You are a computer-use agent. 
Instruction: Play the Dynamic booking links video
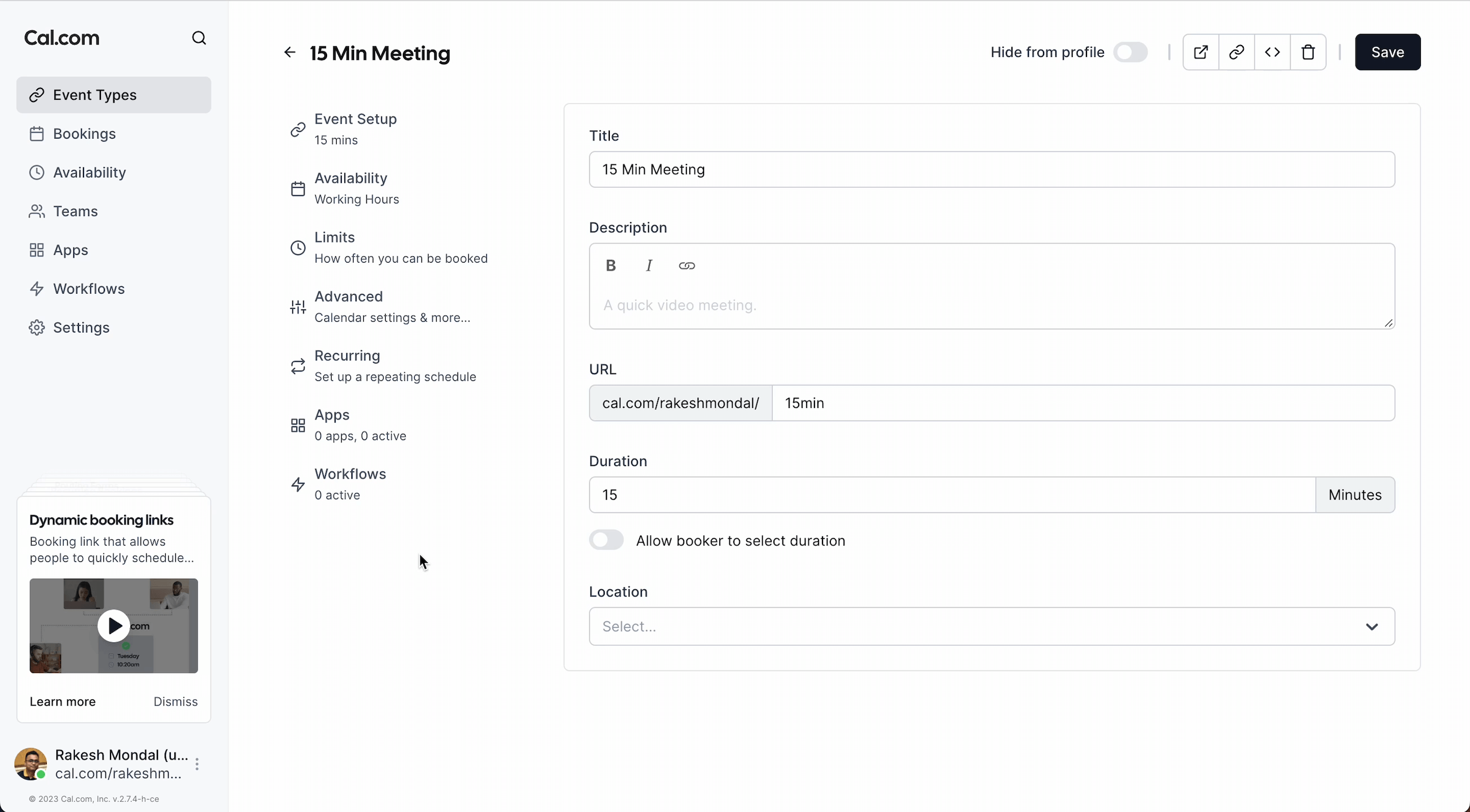[x=113, y=626]
